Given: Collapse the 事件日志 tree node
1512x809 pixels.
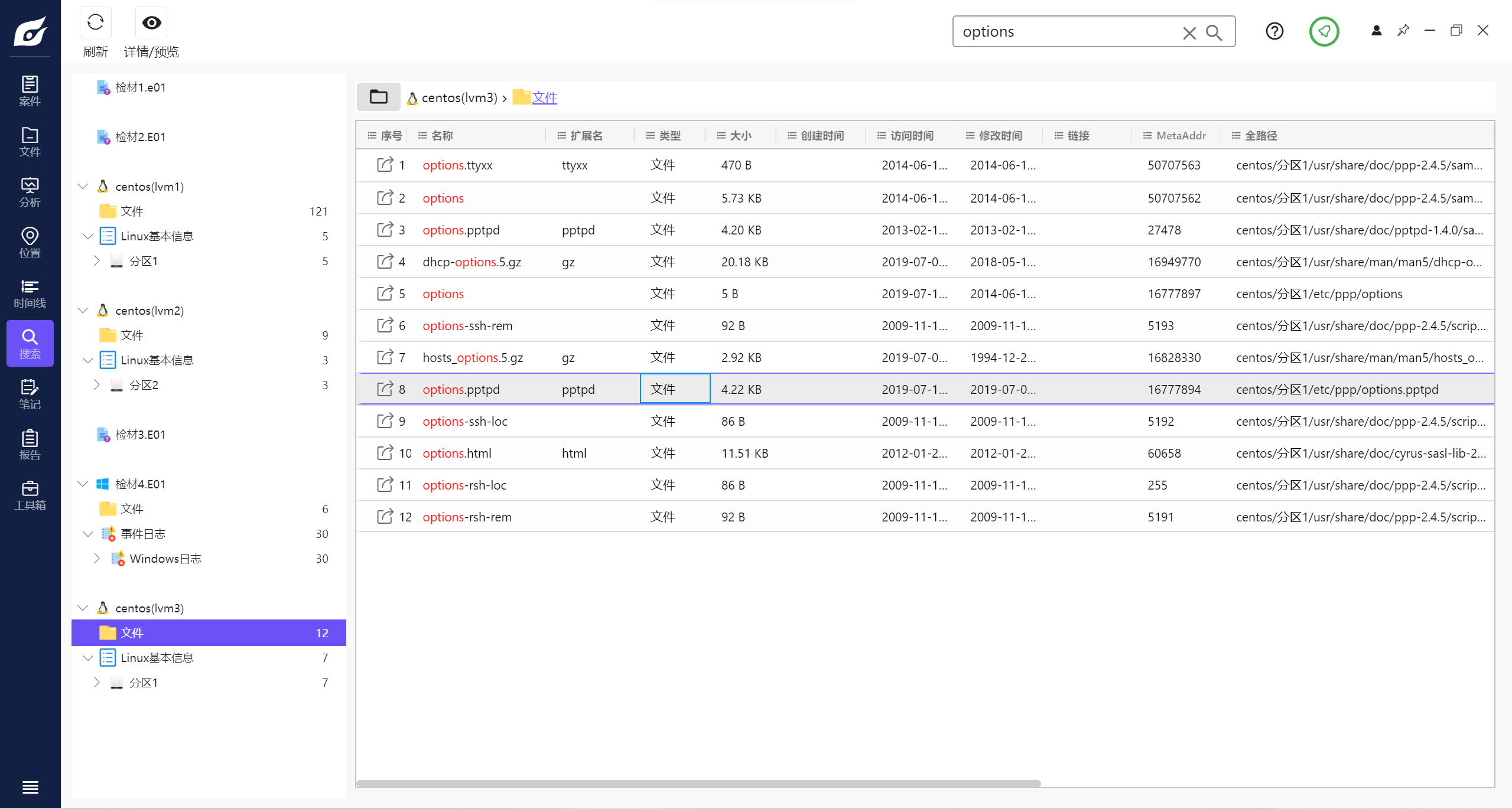Looking at the screenshot, I should 88,534.
